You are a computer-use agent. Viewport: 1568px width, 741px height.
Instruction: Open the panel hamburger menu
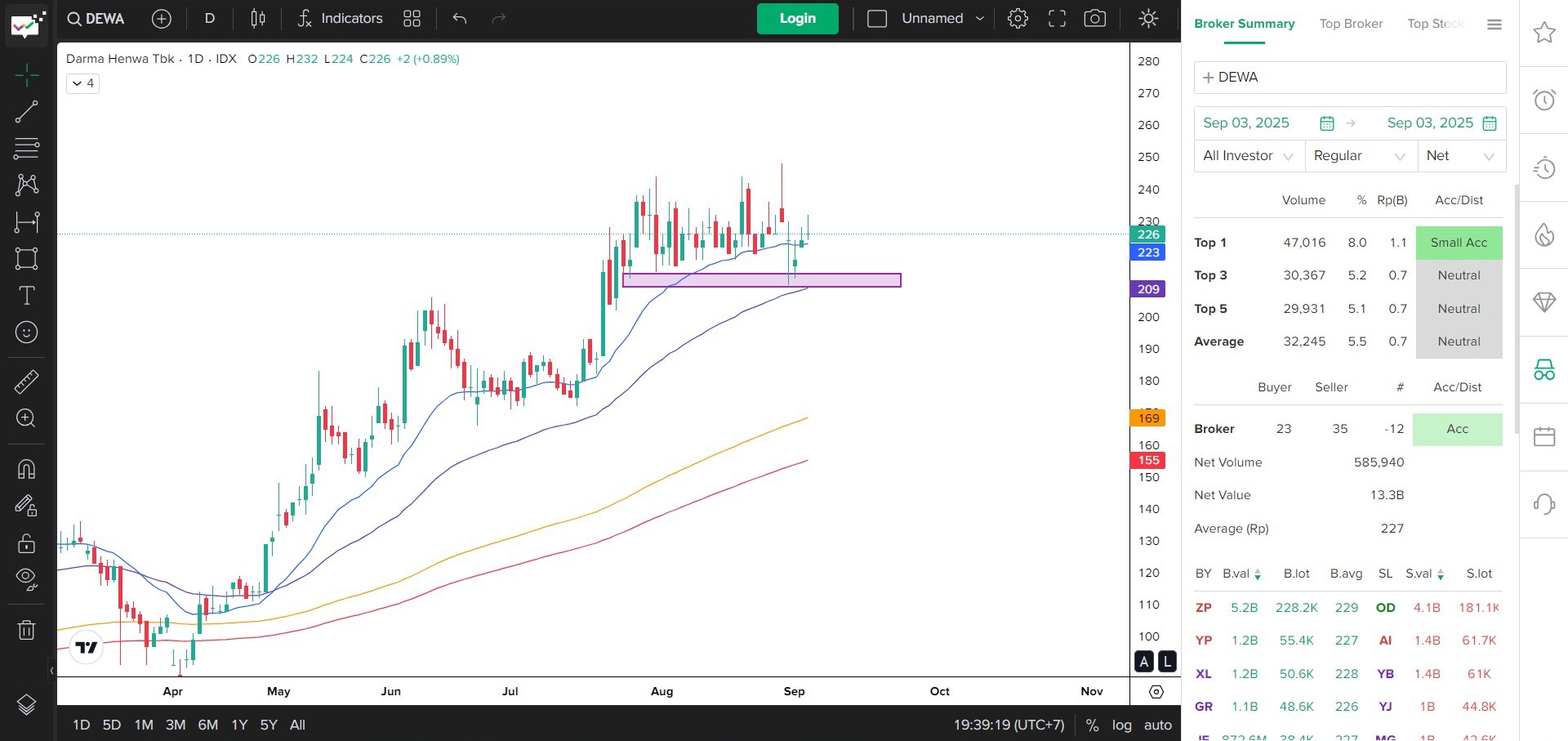tap(1494, 25)
